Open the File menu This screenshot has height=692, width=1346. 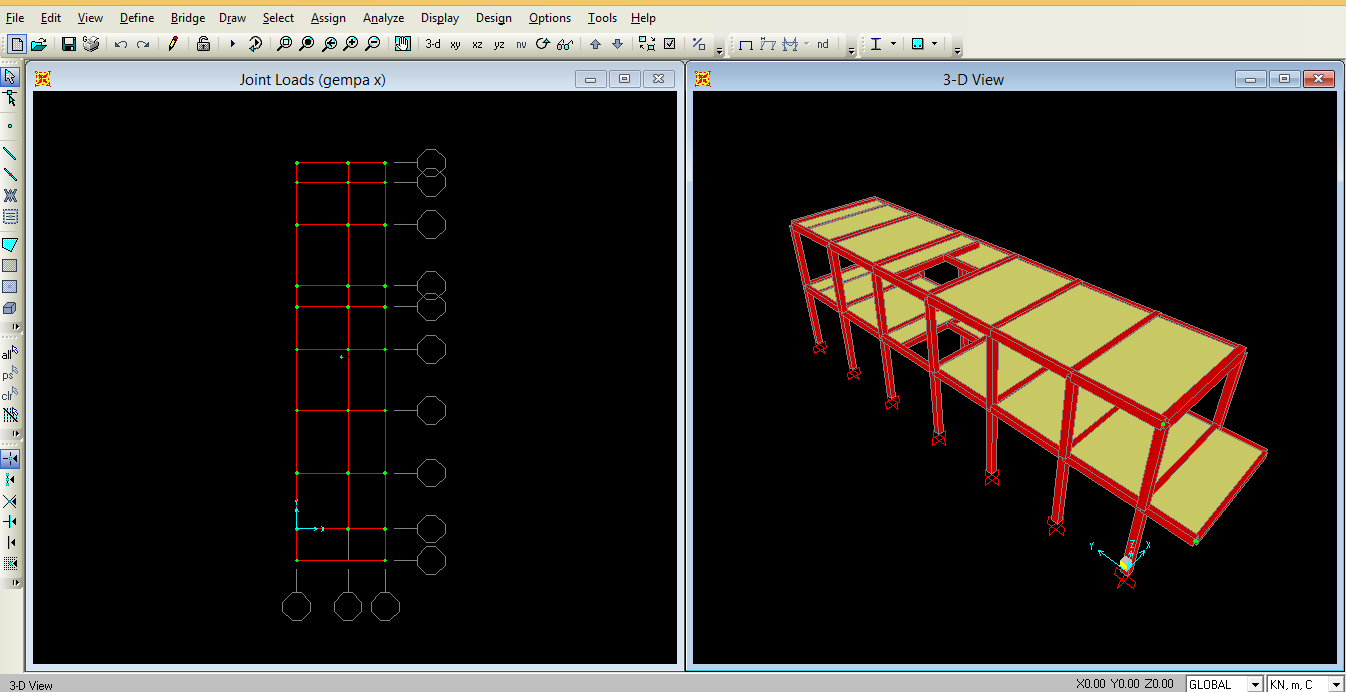(15, 18)
